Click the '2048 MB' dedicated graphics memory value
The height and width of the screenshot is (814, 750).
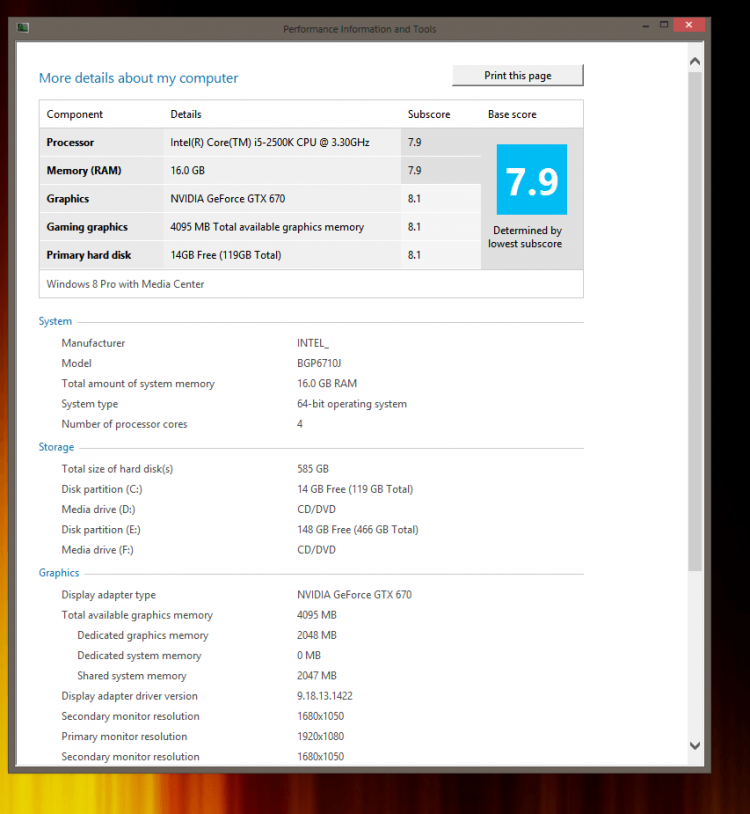click(x=317, y=635)
